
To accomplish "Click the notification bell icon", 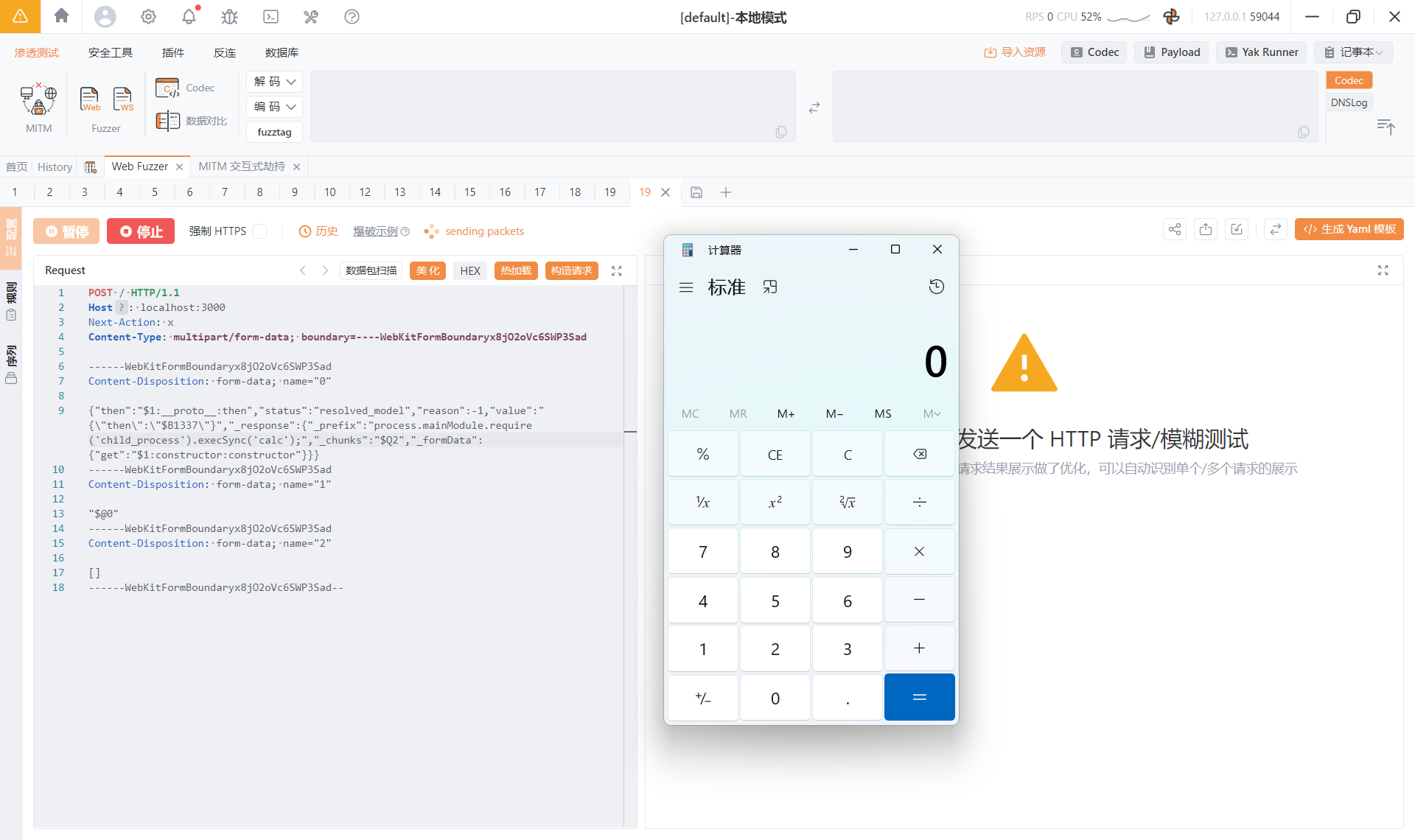I will point(189,16).
